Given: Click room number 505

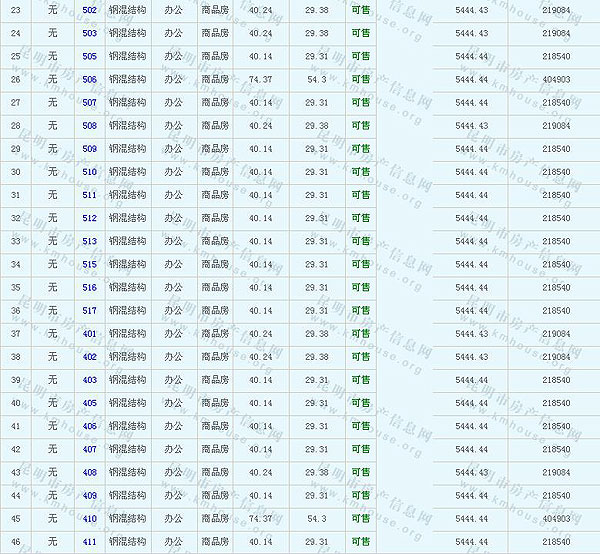Looking at the screenshot, I should click(90, 56).
